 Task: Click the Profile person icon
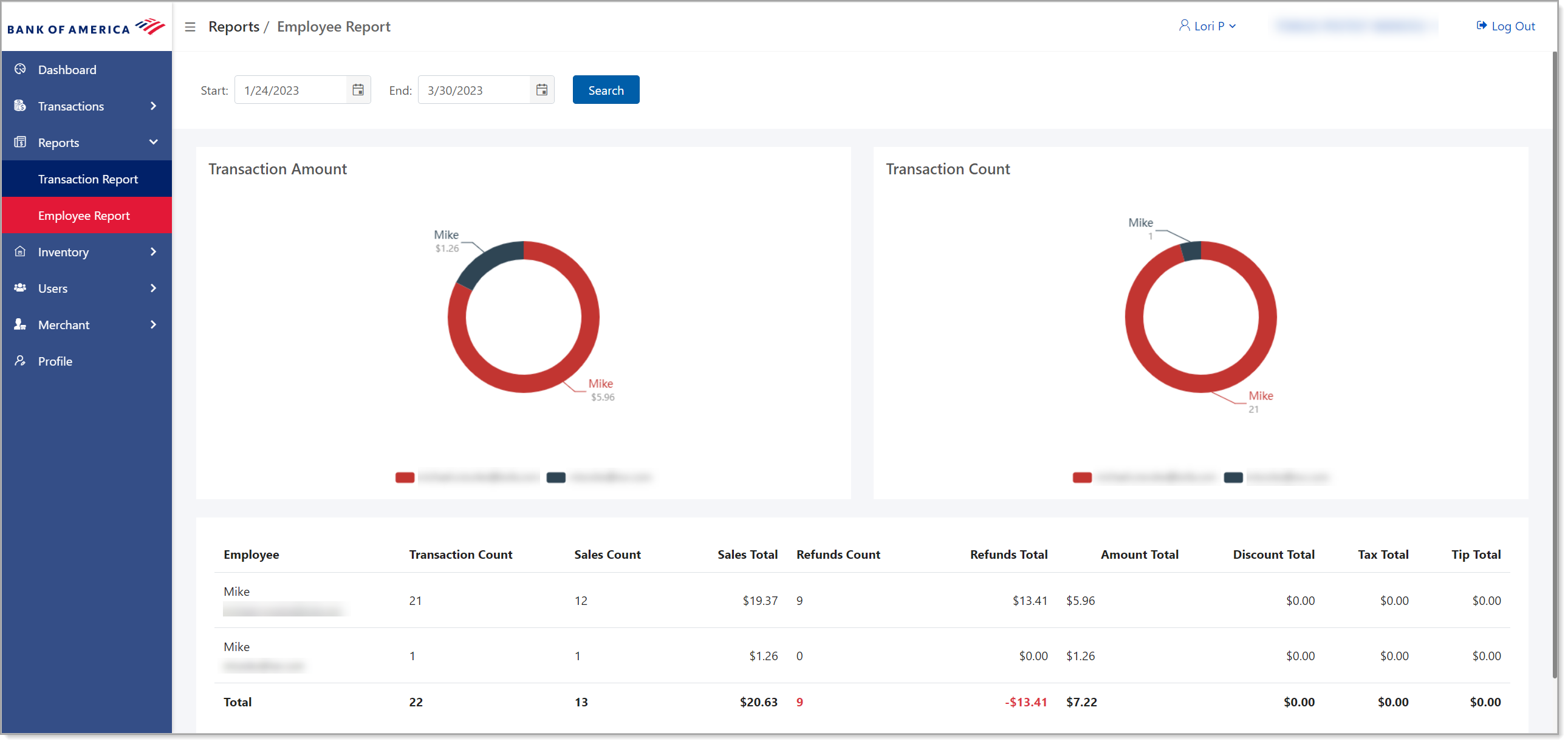click(x=20, y=361)
